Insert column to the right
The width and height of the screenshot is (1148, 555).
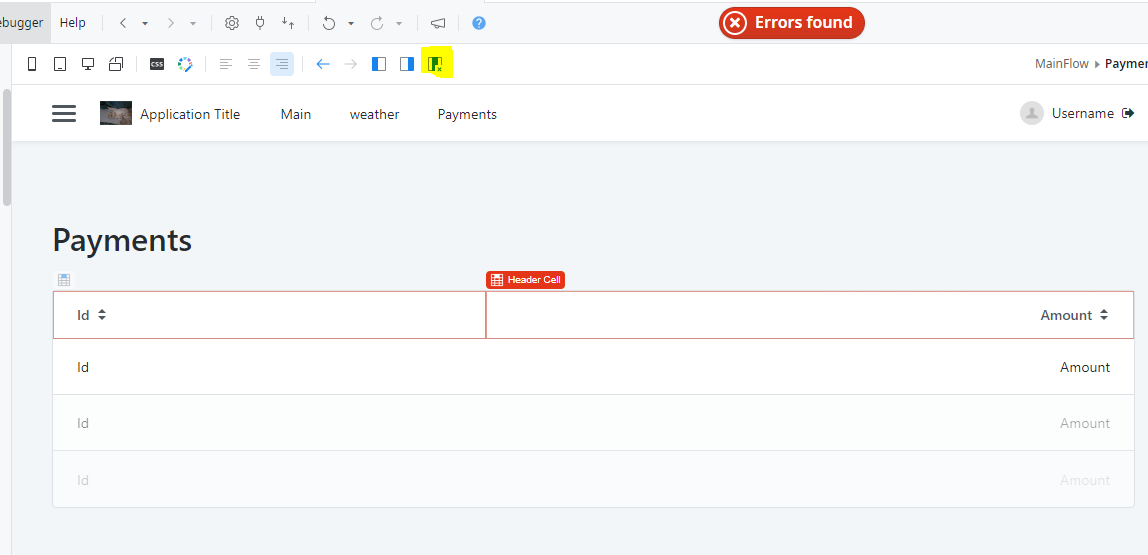click(407, 64)
